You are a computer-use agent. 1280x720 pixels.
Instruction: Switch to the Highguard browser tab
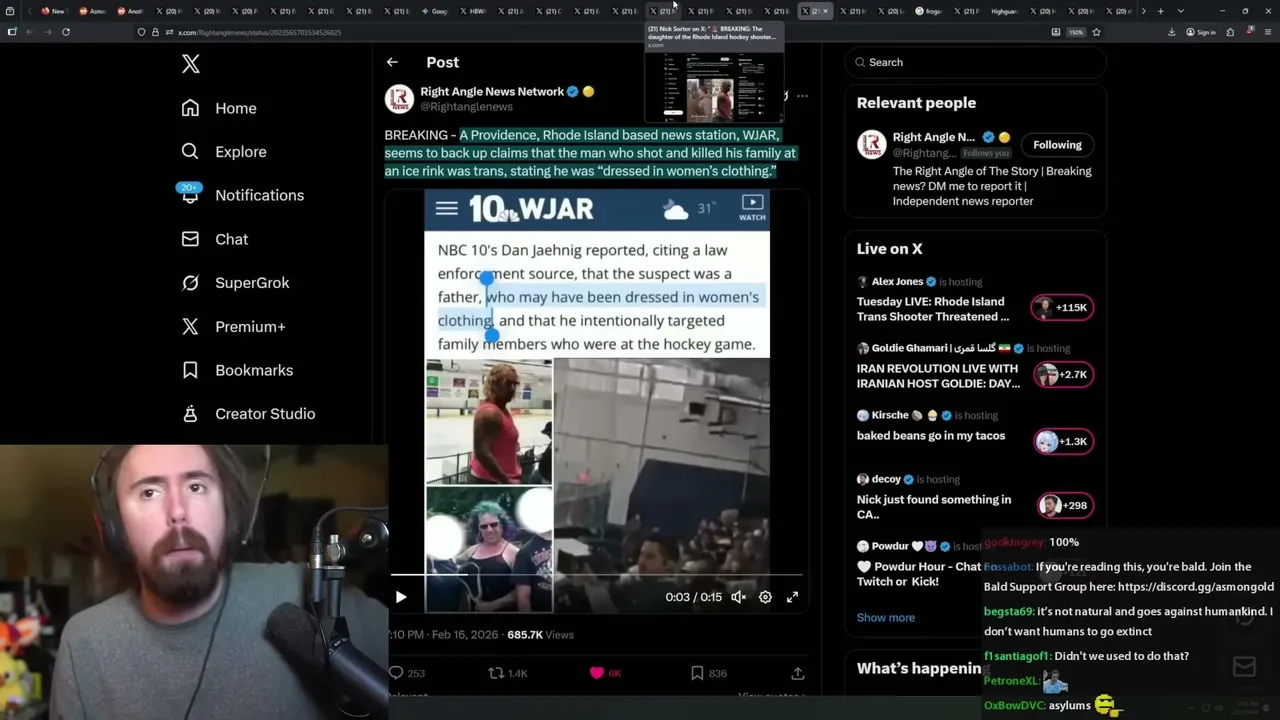[1004, 11]
